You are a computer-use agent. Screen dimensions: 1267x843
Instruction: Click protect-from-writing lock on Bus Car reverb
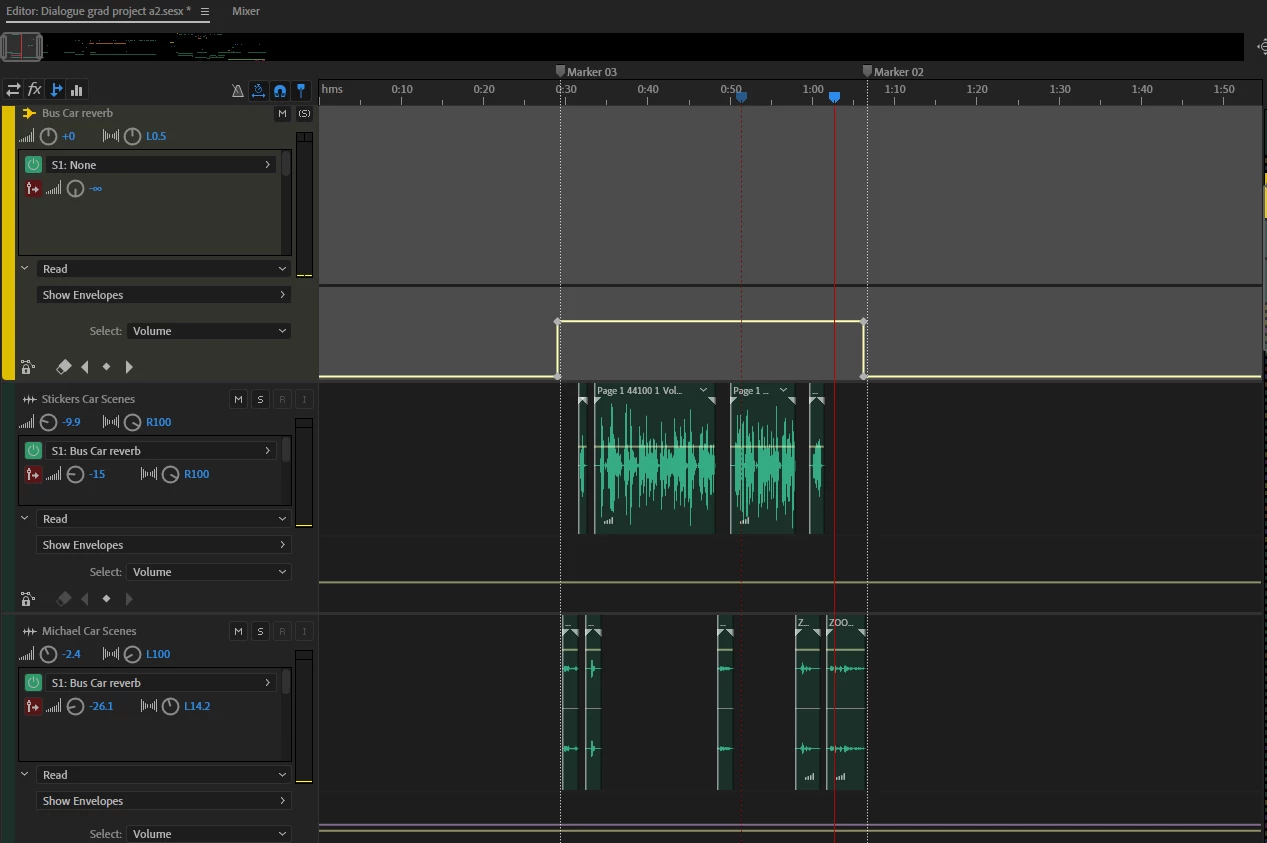[28, 367]
